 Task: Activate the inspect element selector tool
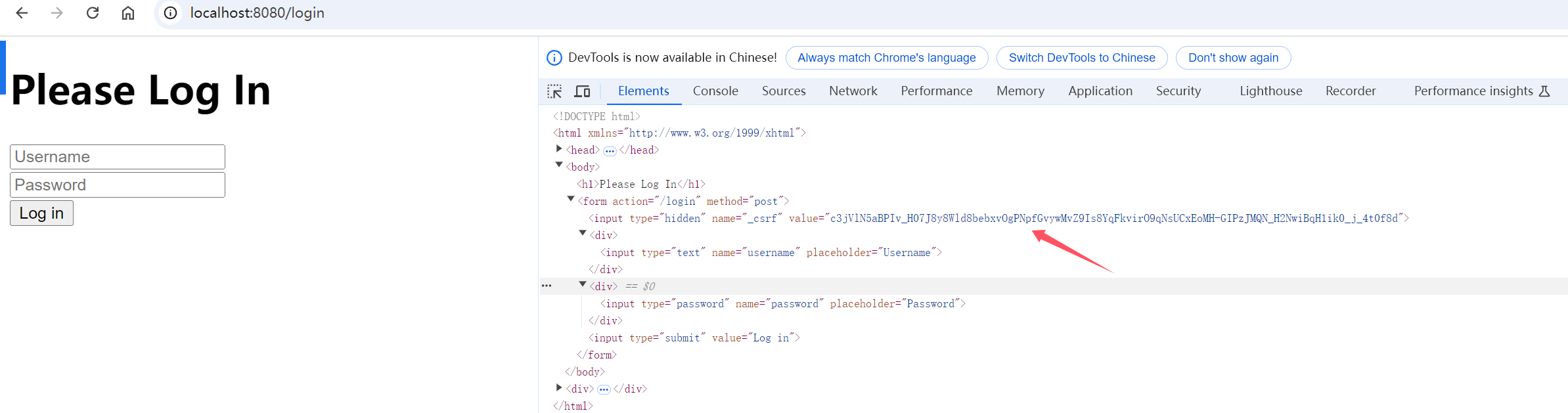click(x=554, y=91)
